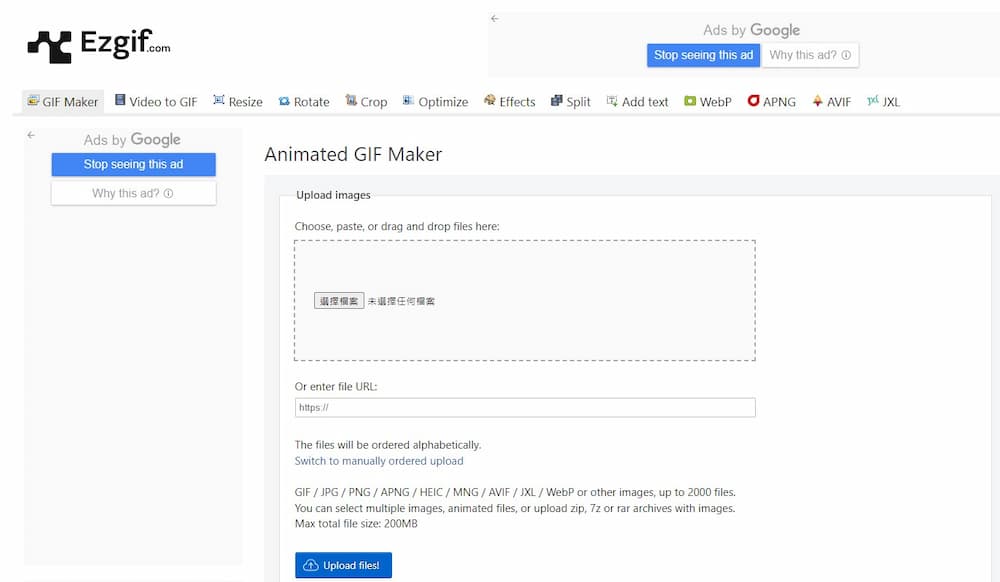Click info icon in sidebar Why this ad
The width and height of the screenshot is (1000, 582).
[x=168, y=193]
